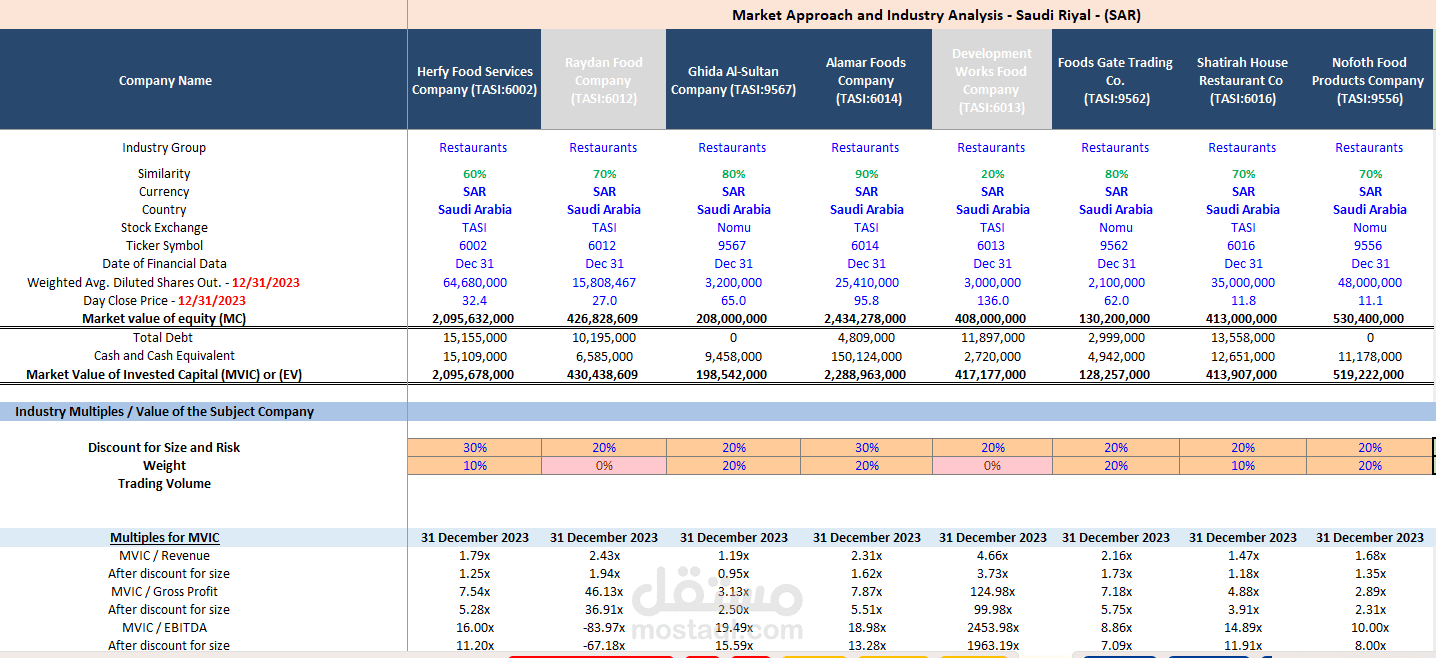
Task: Click Development Works weight cell 0%
Action: pos(992,465)
